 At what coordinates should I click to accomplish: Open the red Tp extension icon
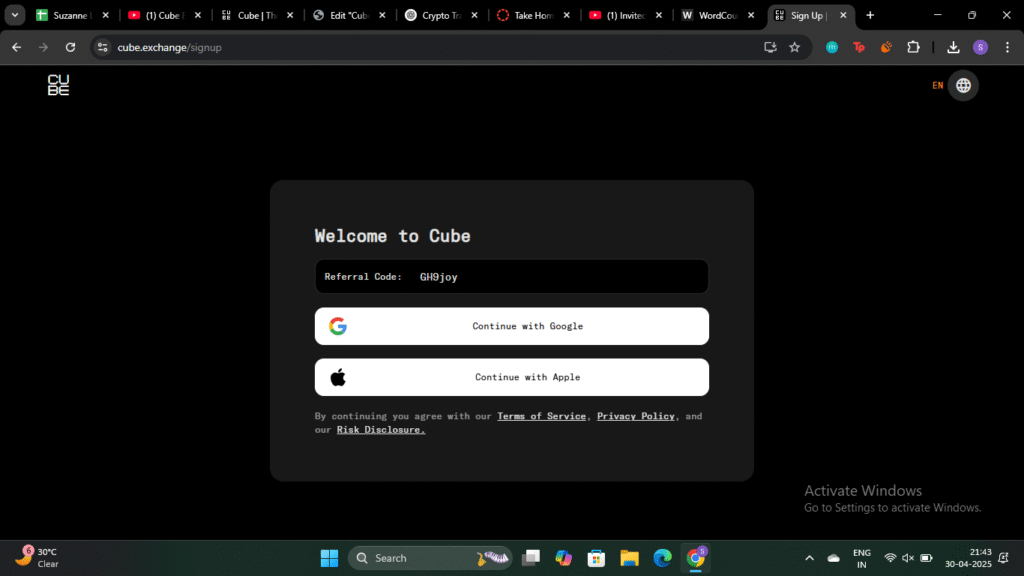[x=859, y=47]
